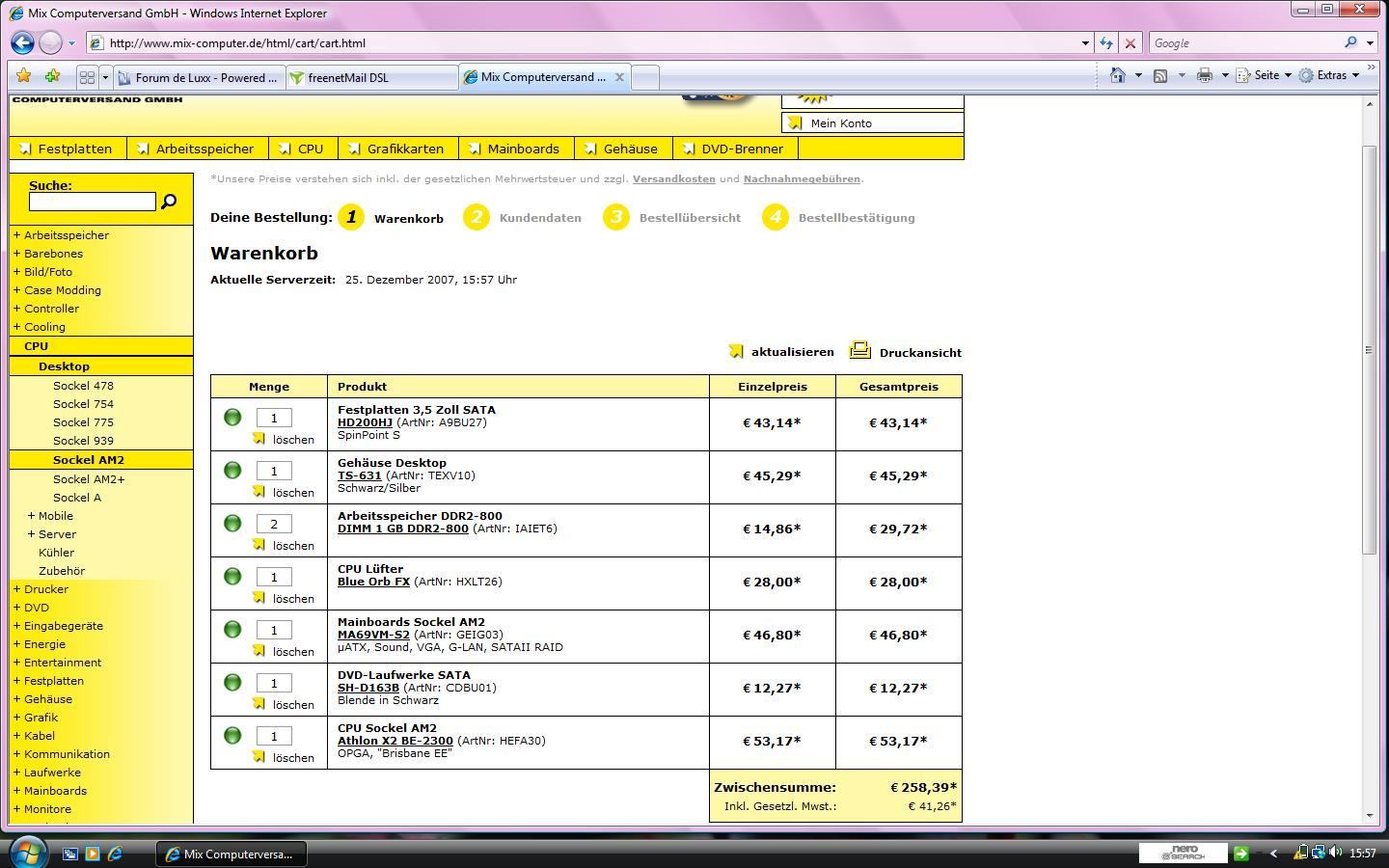Open the MA69VM-S2 product link
1389x868 pixels.
[x=373, y=635]
